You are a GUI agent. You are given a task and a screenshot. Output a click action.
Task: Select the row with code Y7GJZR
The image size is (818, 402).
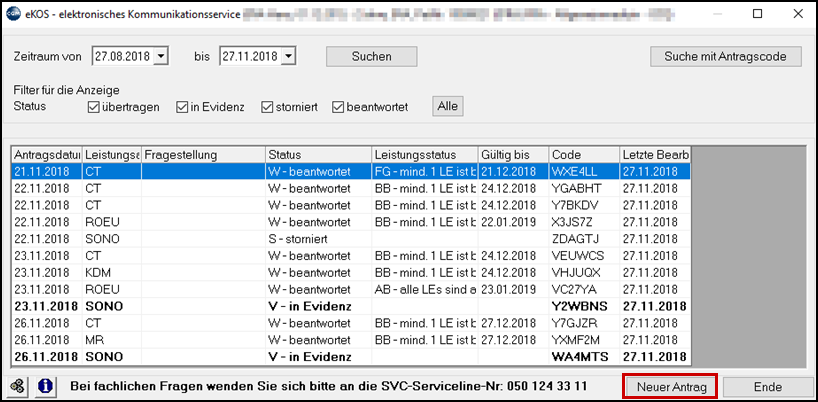tap(351, 323)
